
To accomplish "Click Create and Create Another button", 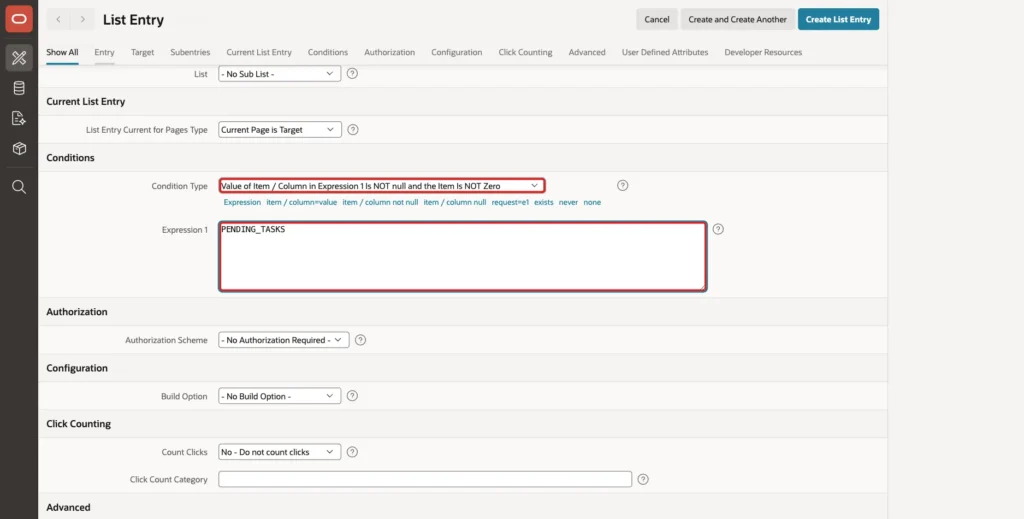I will 737,20.
